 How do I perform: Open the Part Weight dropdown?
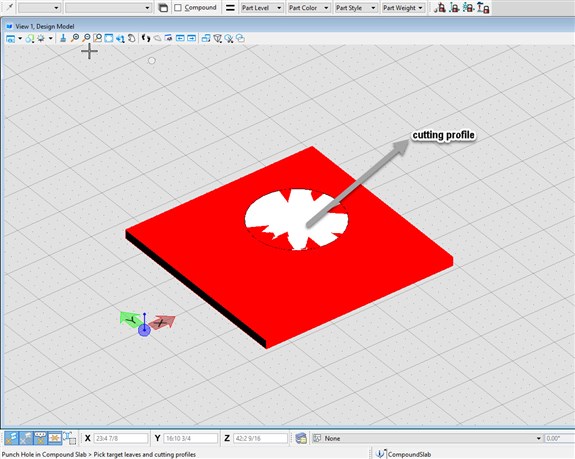403,8
